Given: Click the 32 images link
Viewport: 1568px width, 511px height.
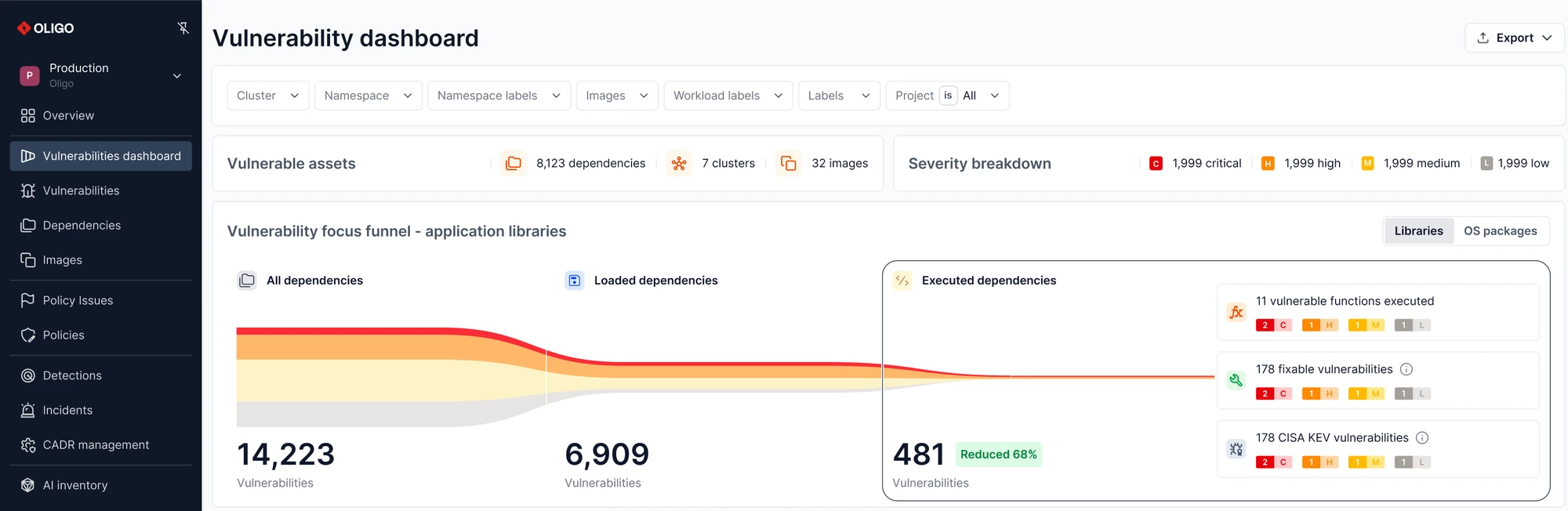Looking at the screenshot, I should pos(840,163).
